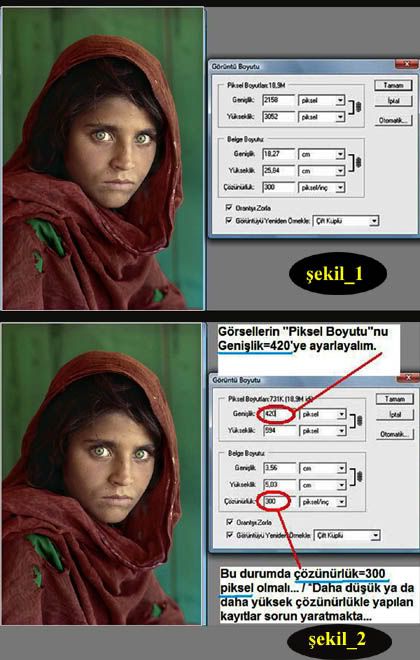Click pixel dimensions chain link icon, upper dialog
420x660 pixels.
tap(359, 108)
